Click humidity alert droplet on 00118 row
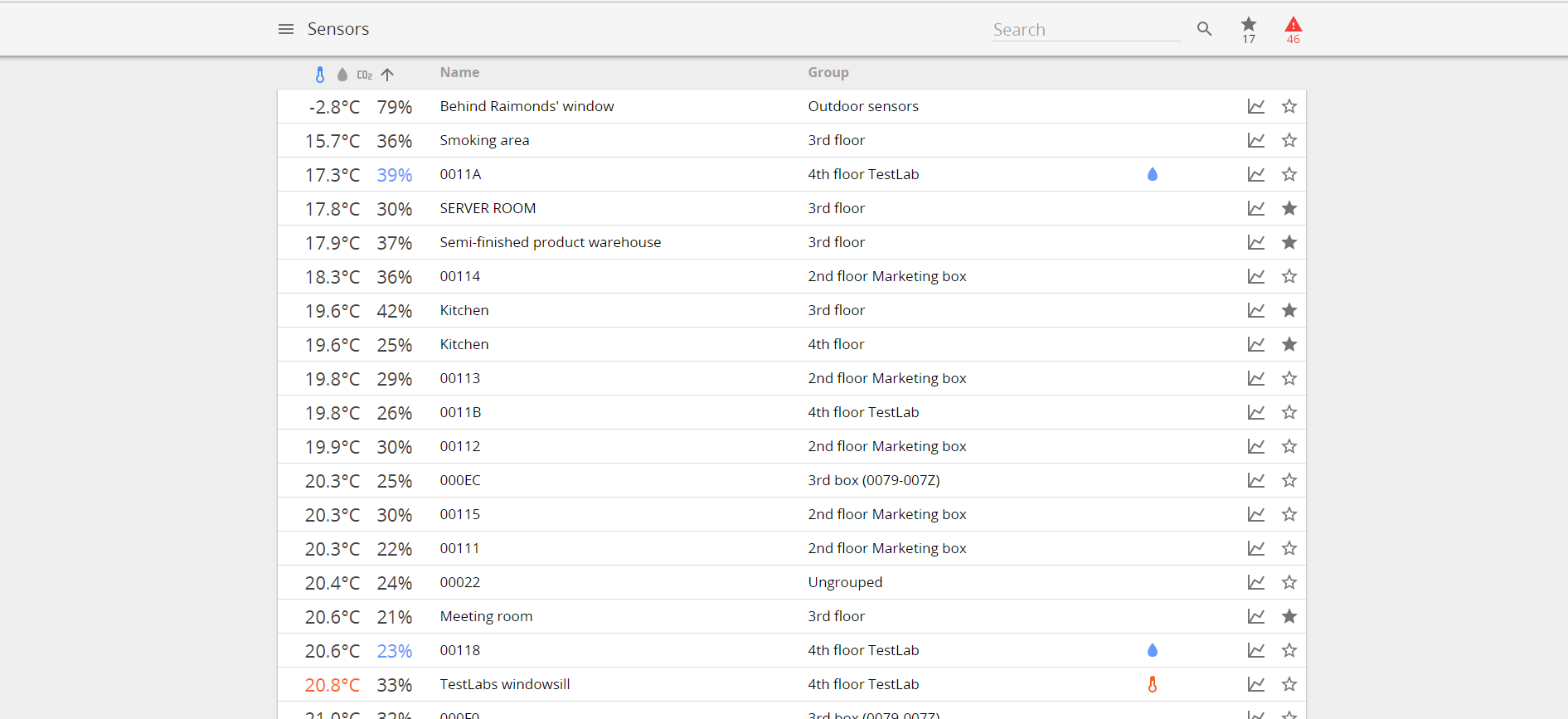Image resolution: width=1568 pixels, height=719 pixels. pos(1153,650)
